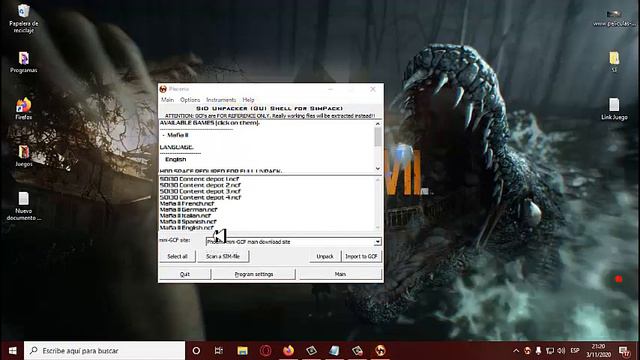The height and width of the screenshot is (360, 640).
Task: Click the info panel scroll-down arrow
Action: click(378, 169)
